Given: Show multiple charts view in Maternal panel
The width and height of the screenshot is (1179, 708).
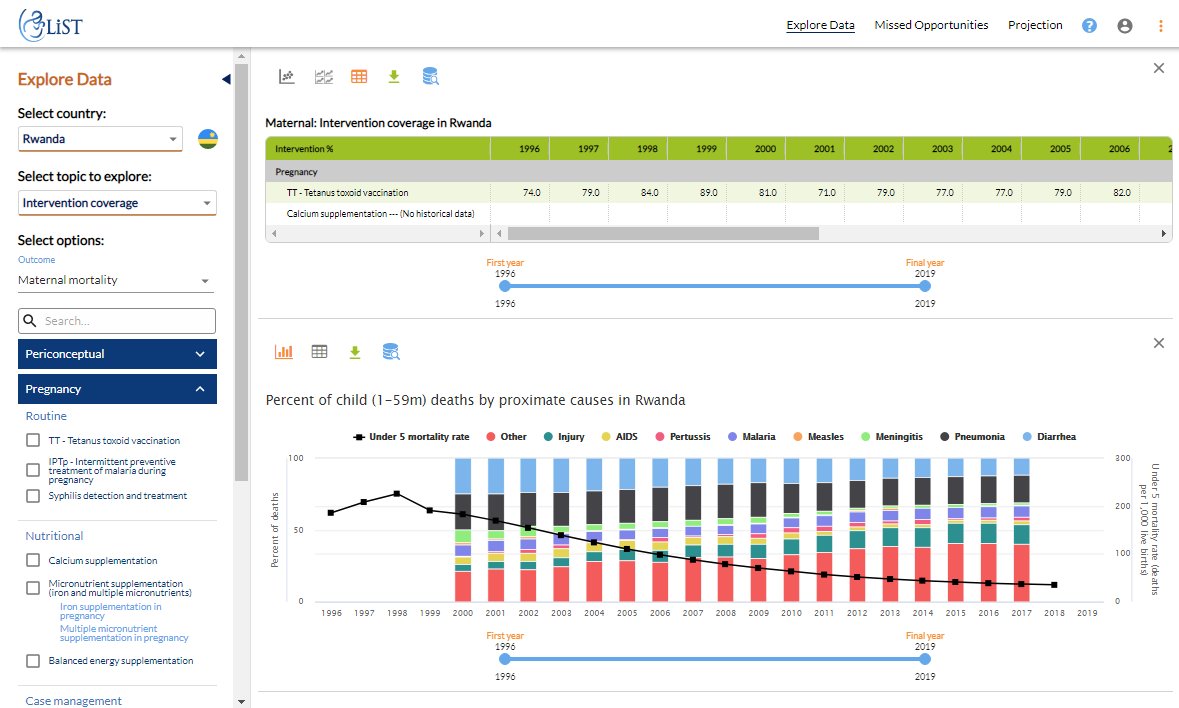Looking at the screenshot, I should click(x=323, y=76).
